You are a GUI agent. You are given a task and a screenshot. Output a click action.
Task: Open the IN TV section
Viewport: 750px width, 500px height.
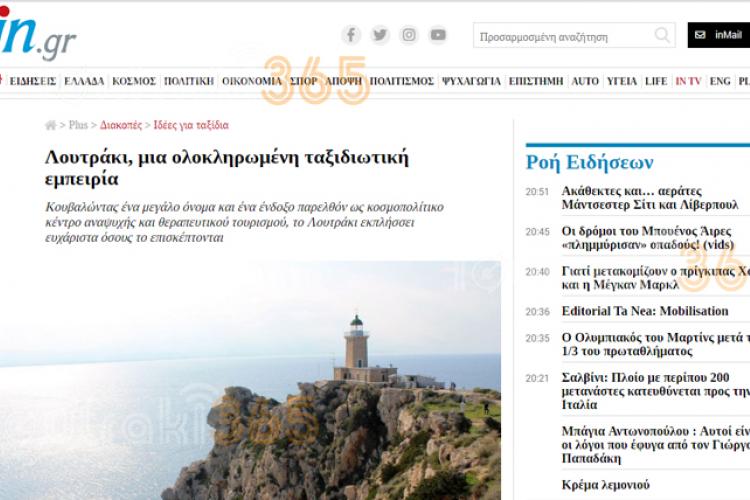(x=688, y=81)
